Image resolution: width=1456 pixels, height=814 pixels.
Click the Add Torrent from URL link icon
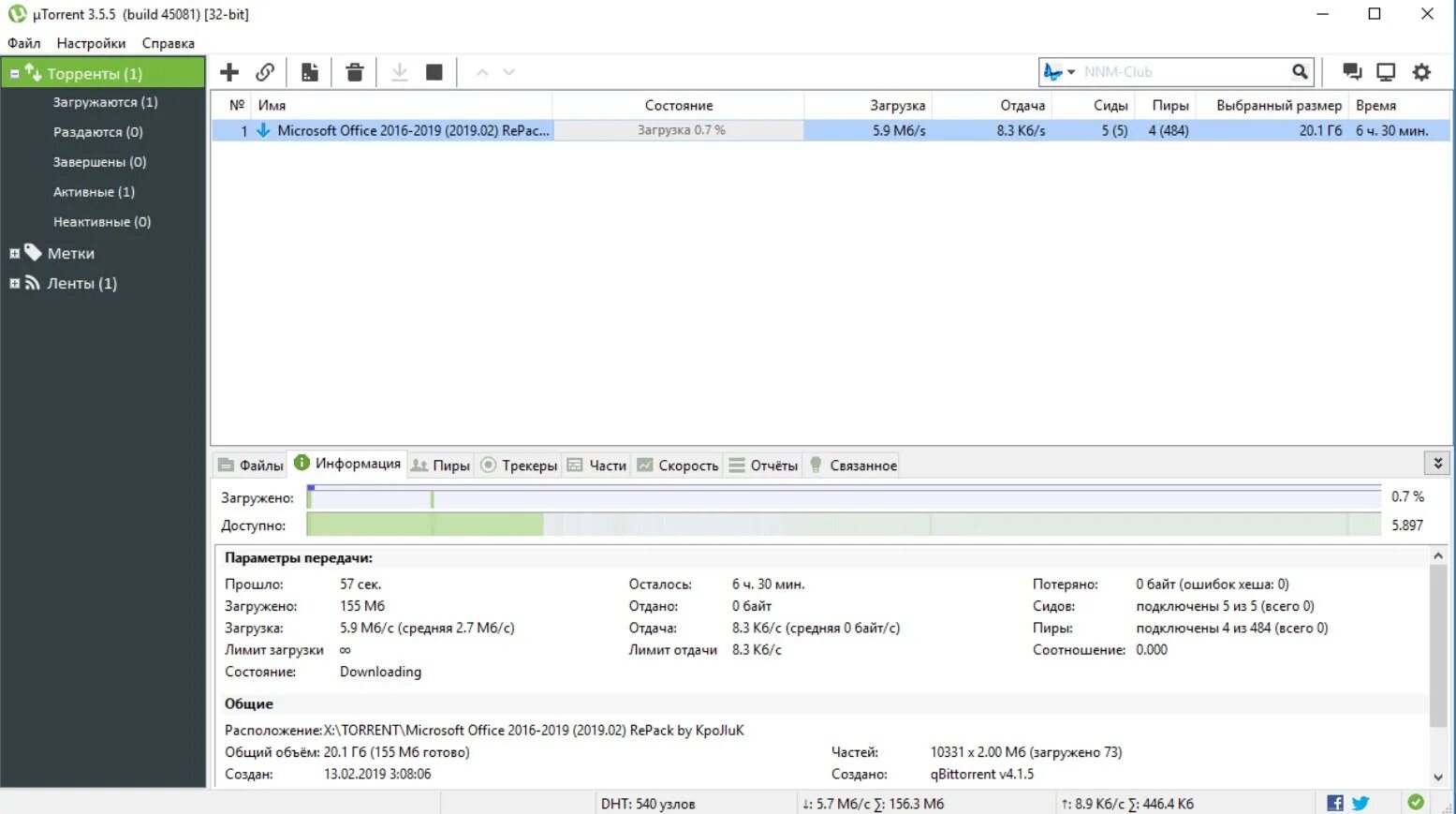tap(265, 72)
